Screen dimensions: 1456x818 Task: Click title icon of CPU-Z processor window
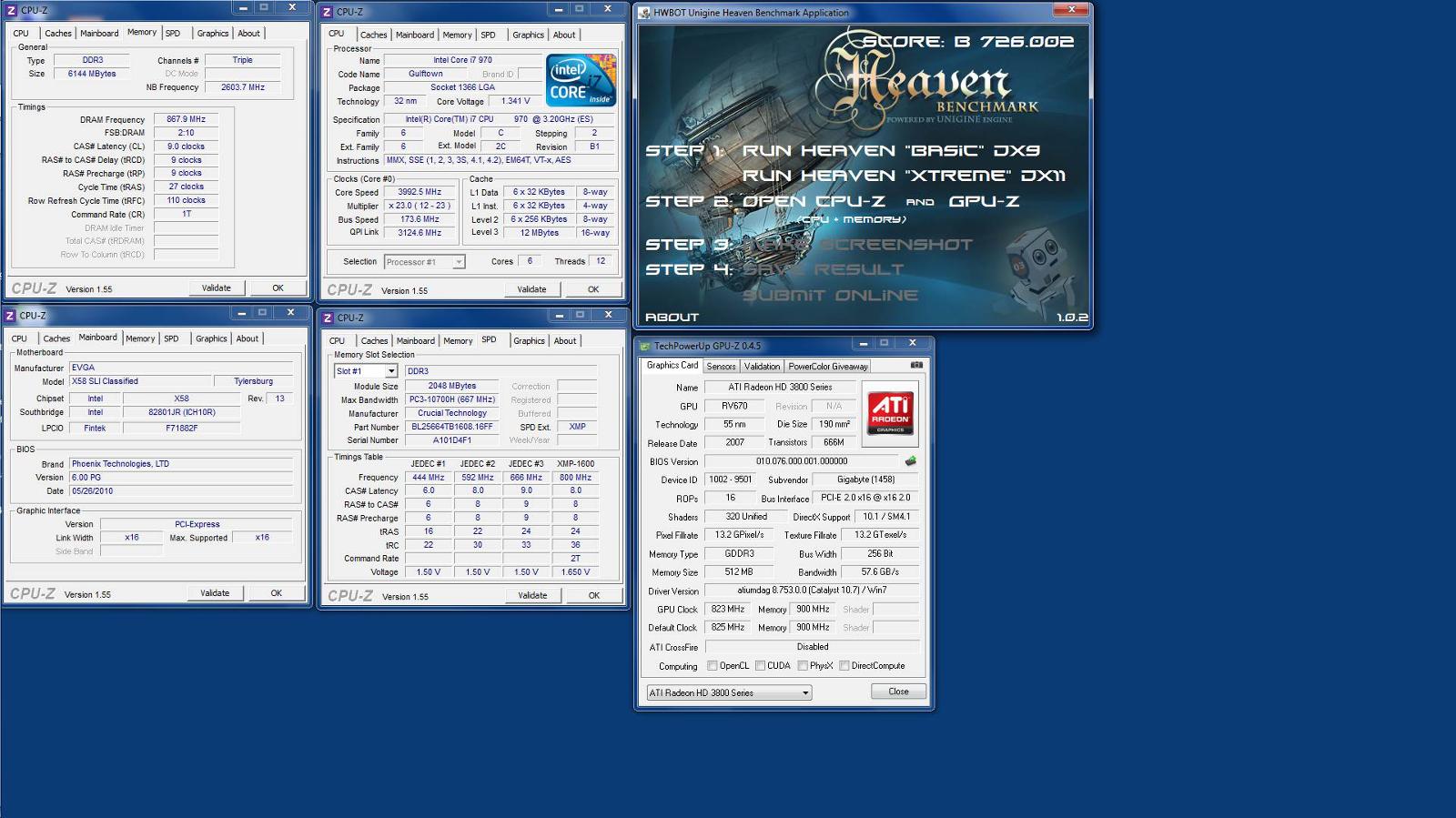coord(328,12)
